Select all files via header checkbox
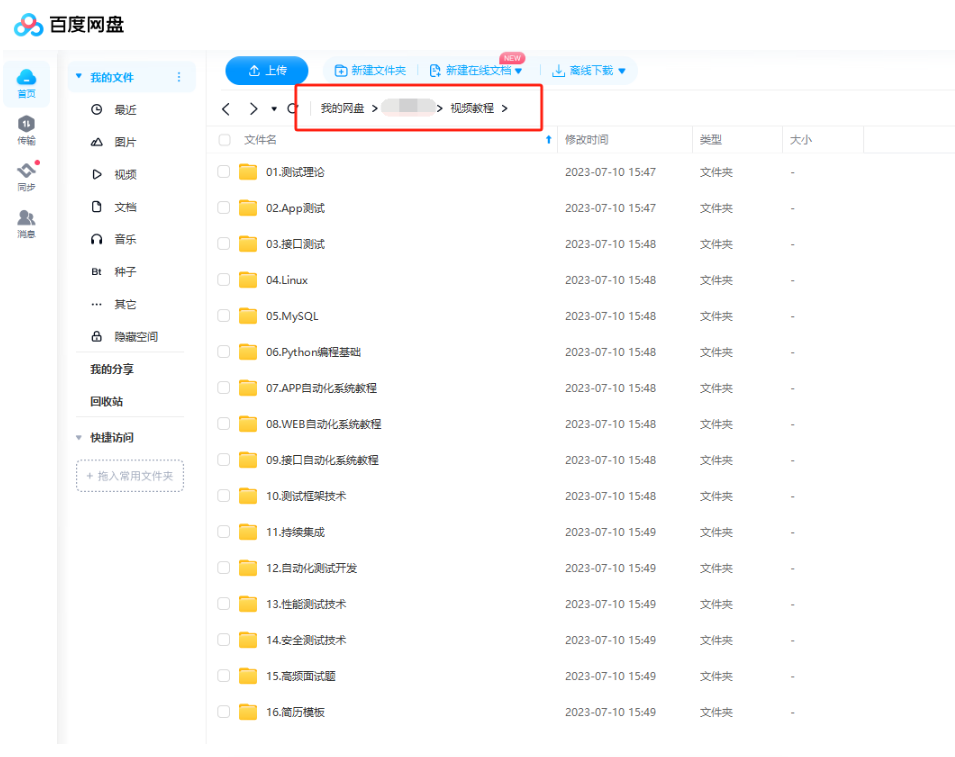955x757 pixels. [x=222, y=140]
